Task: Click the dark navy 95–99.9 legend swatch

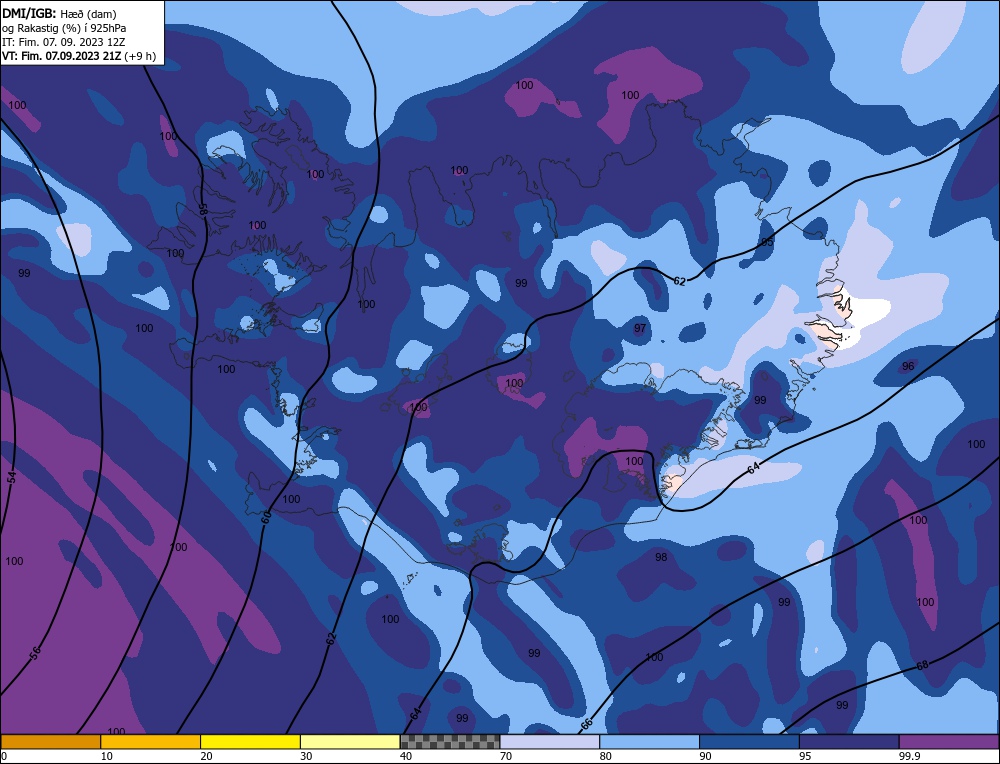Action: coord(849,741)
